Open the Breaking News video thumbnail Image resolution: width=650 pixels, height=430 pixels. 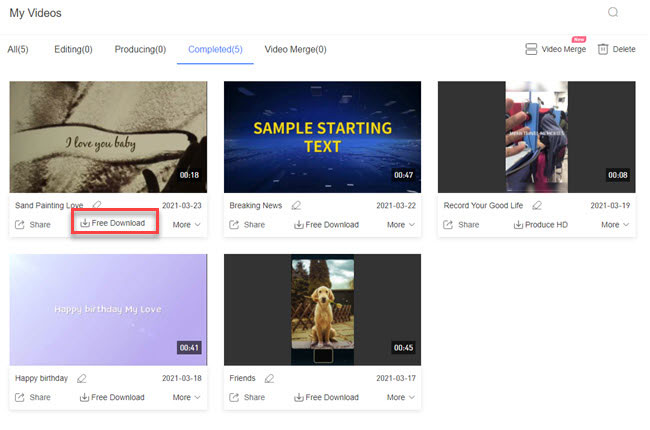tap(323, 137)
